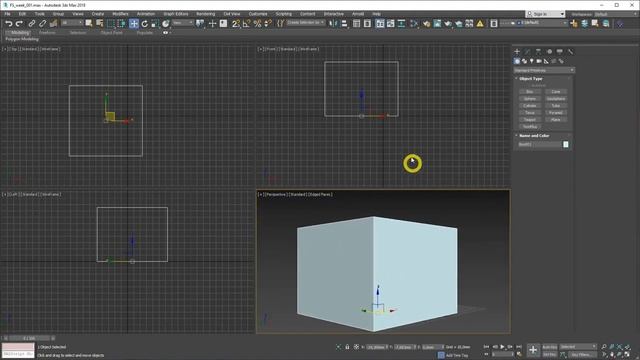Click the Redo arrow icon

[x=19, y=24]
